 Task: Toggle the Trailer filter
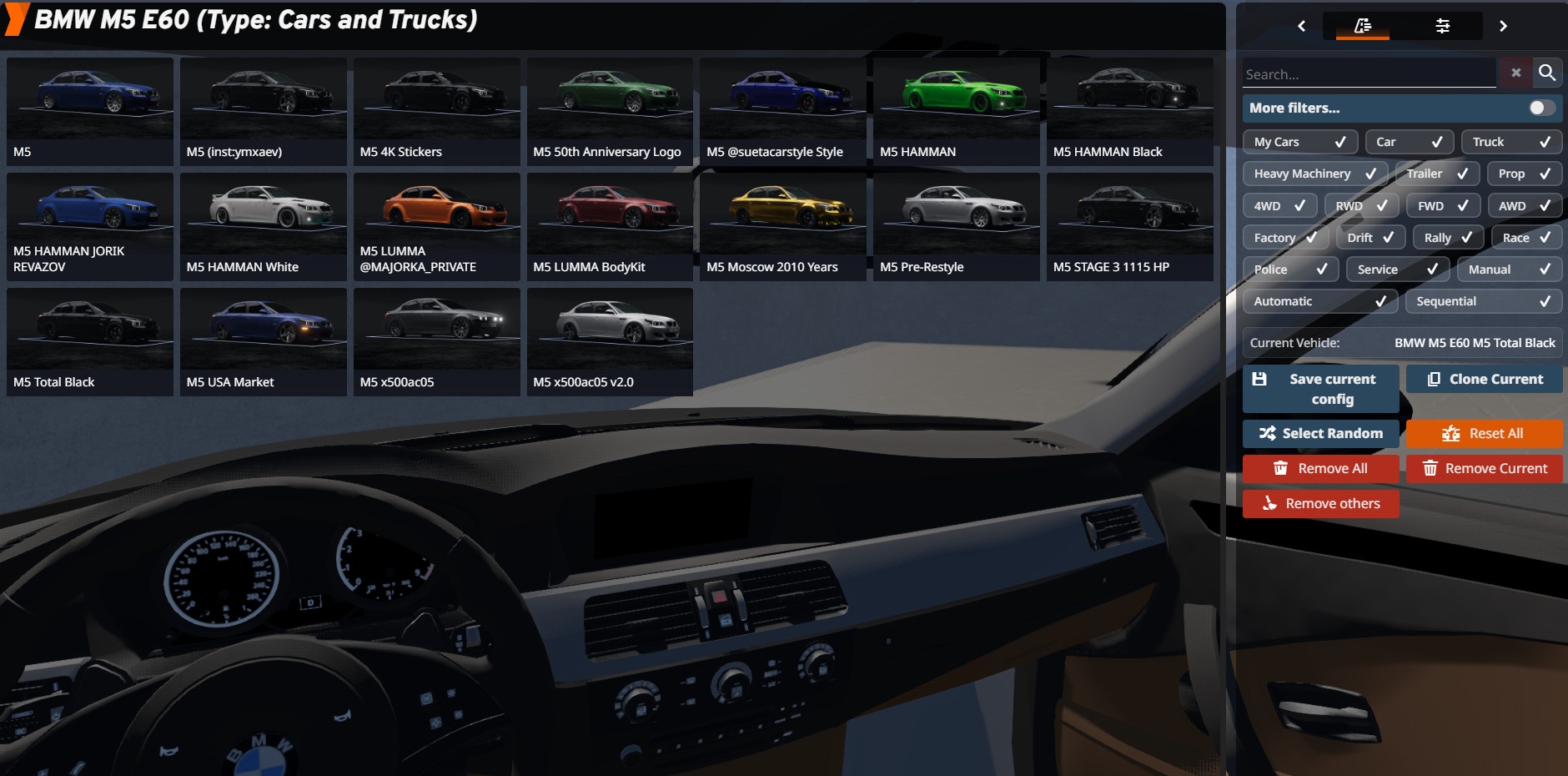point(1437,174)
